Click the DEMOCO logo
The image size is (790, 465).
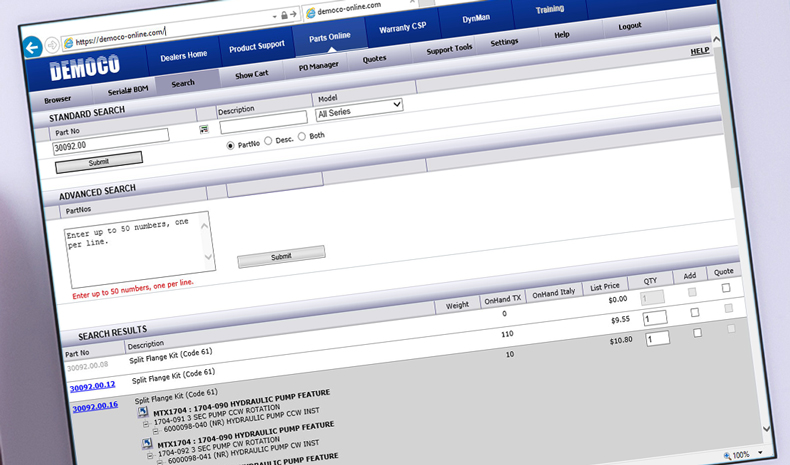tap(86, 69)
